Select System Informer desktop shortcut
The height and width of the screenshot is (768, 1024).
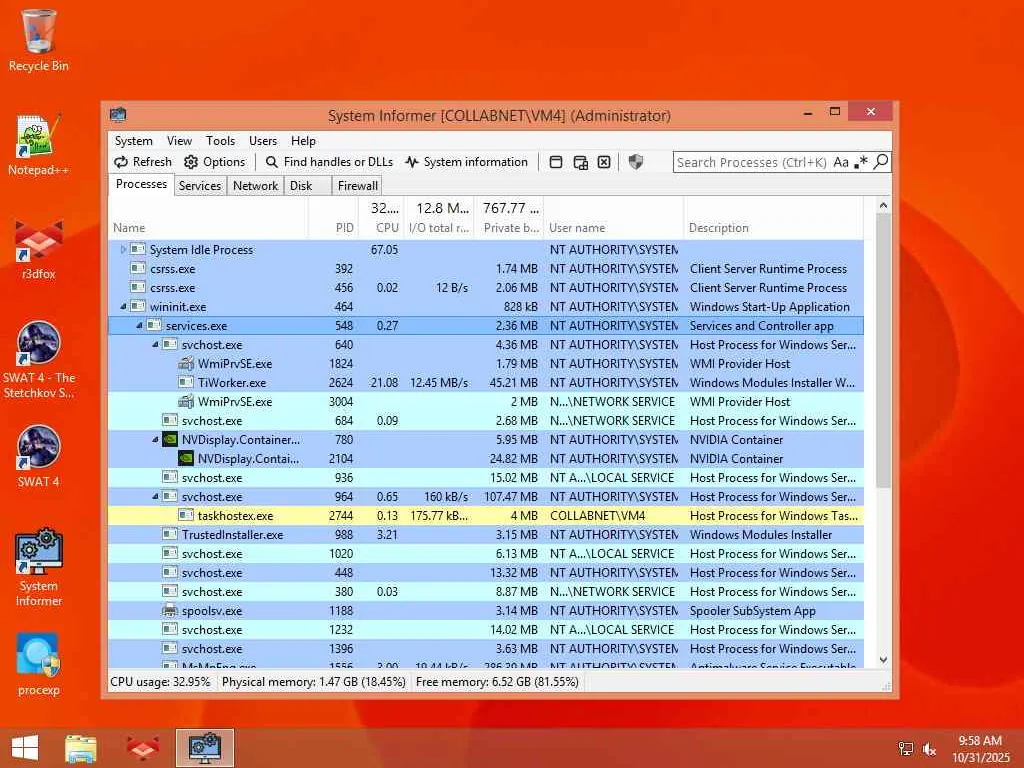[x=39, y=568]
